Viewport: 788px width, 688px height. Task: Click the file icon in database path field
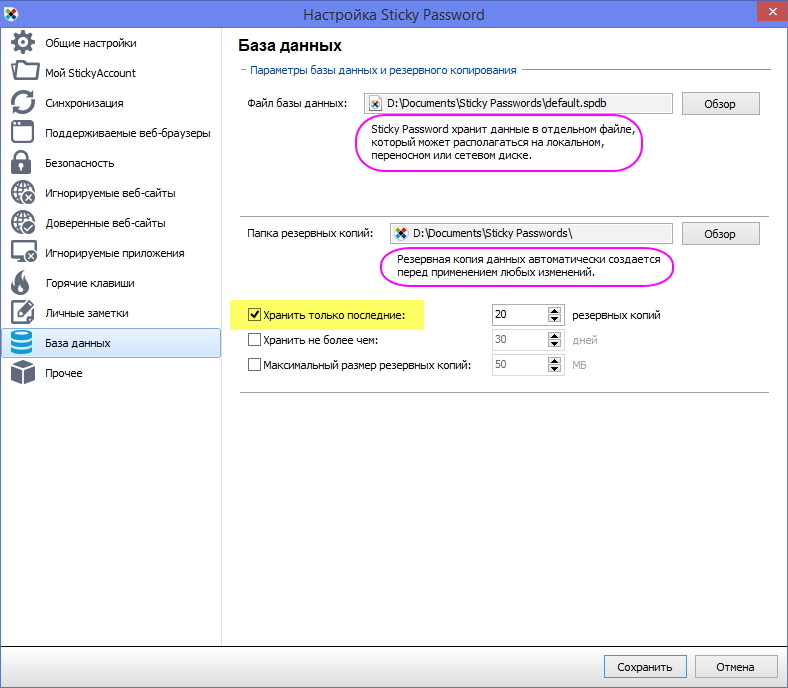click(x=375, y=104)
